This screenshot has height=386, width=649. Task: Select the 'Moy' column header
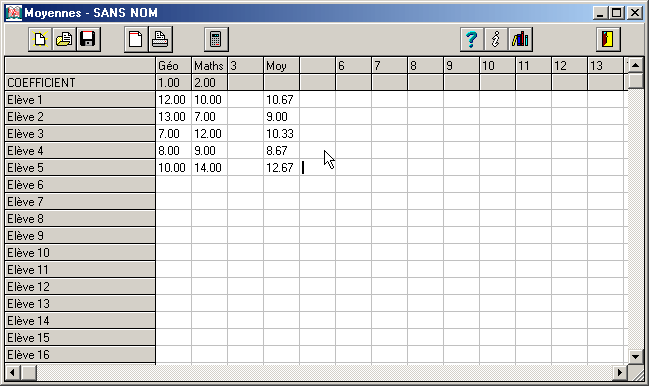coord(281,66)
